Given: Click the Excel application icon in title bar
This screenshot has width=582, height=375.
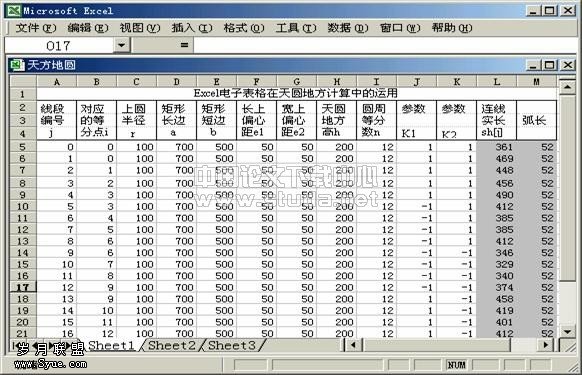Looking at the screenshot, I should pyautogui.click(x=14, y=10).
